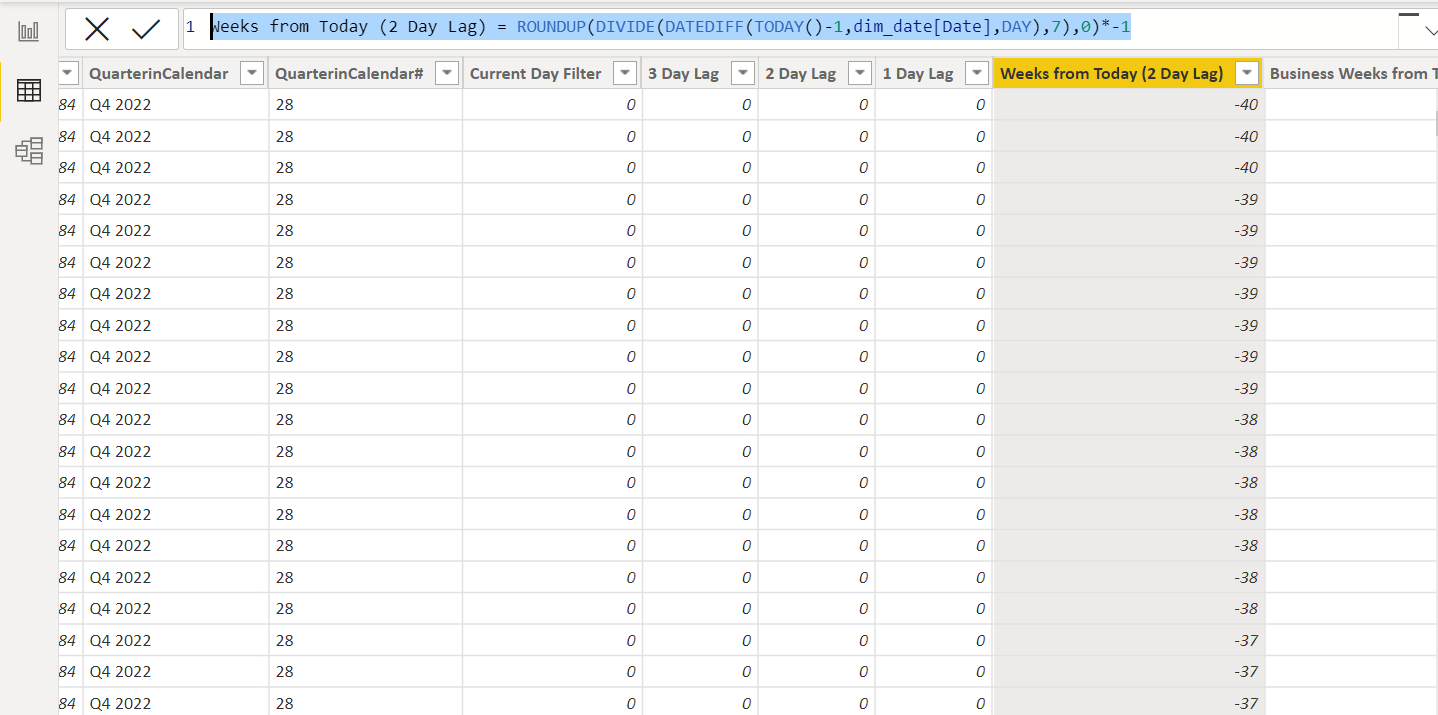Image resolution: width=1438 pixels, height=715 pixels.
Task: Select the Current Day Filter header
Action: tap(536, 73)
